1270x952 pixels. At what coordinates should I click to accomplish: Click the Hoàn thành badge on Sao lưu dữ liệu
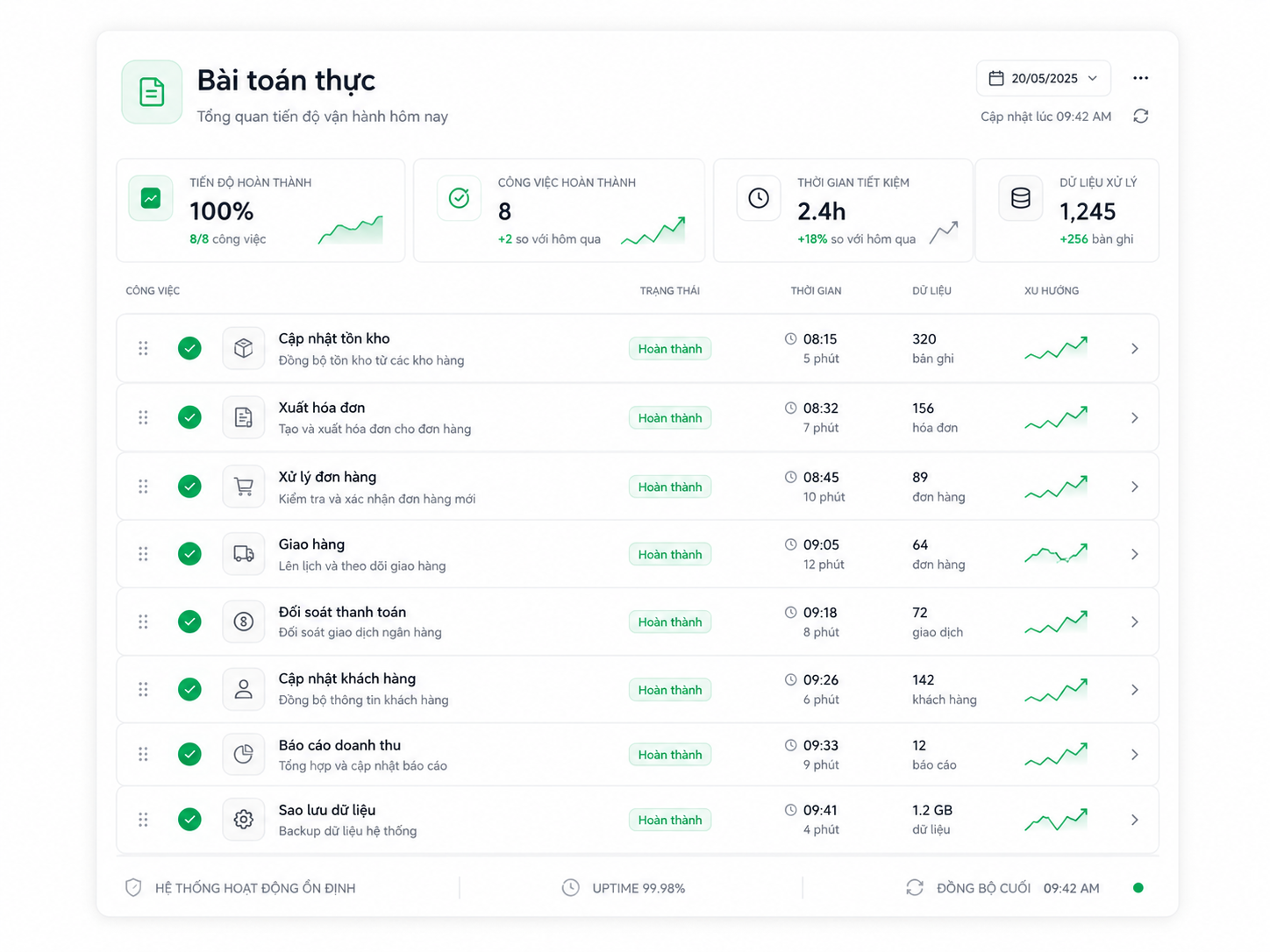click(x=670, y=821)
